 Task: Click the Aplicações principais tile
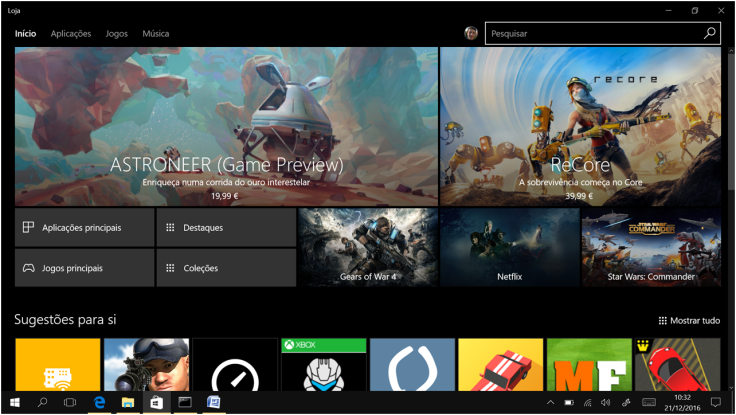pos(85,227)
